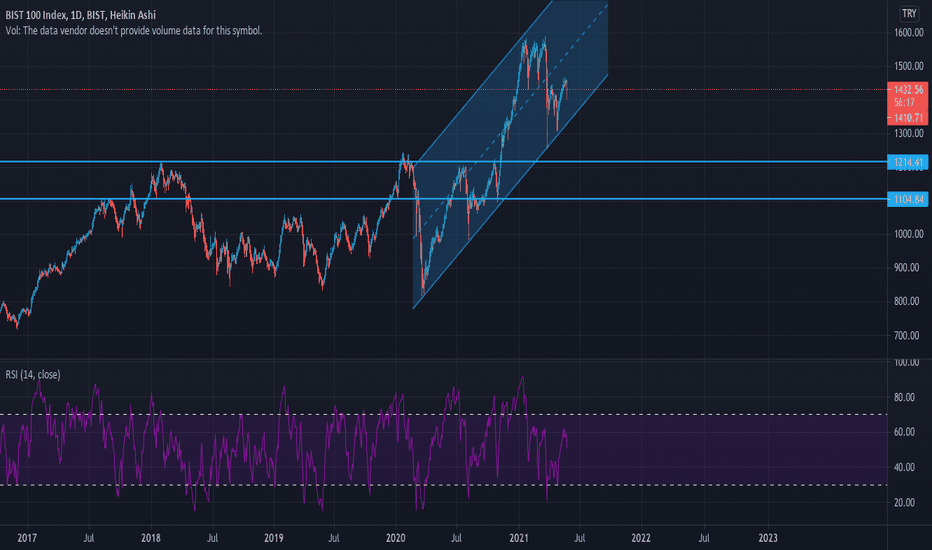932x550 pixels.
Task: Click the RSI 40.00 scale value
Action: 904,467
